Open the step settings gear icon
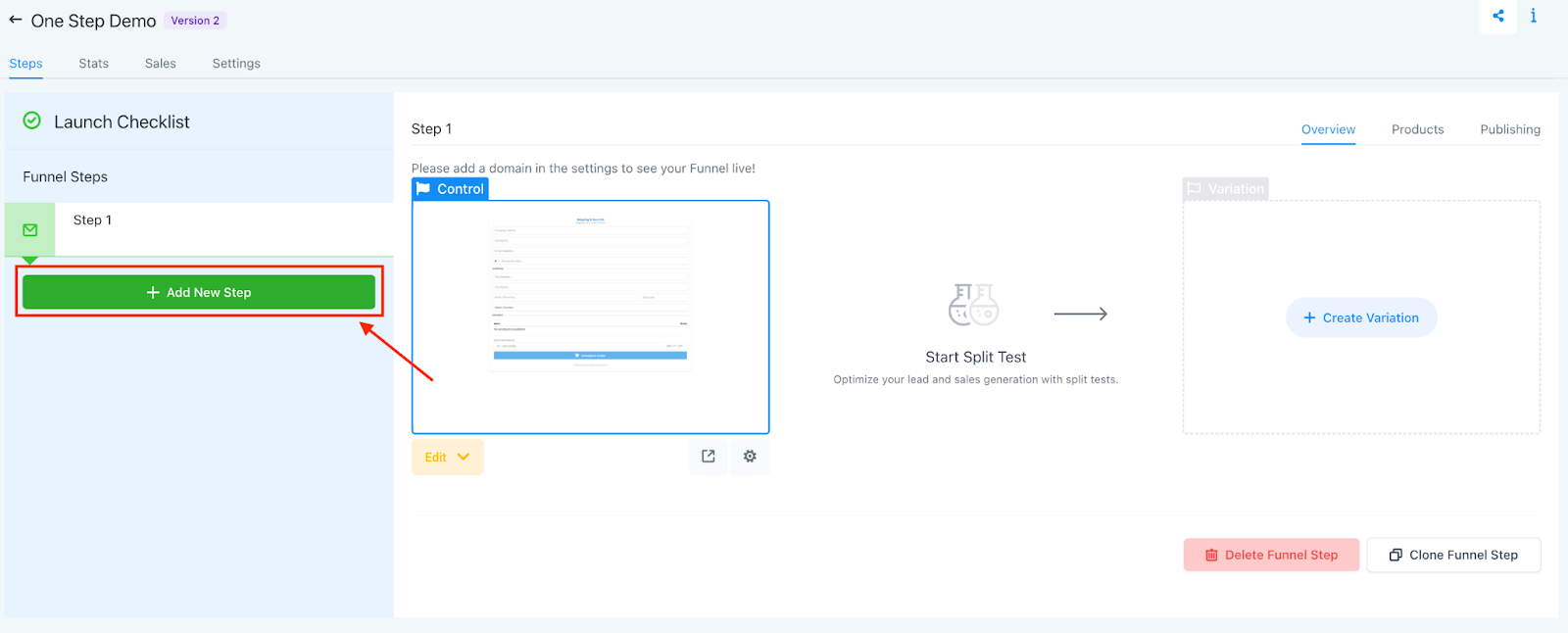 (x=750, y=457)
